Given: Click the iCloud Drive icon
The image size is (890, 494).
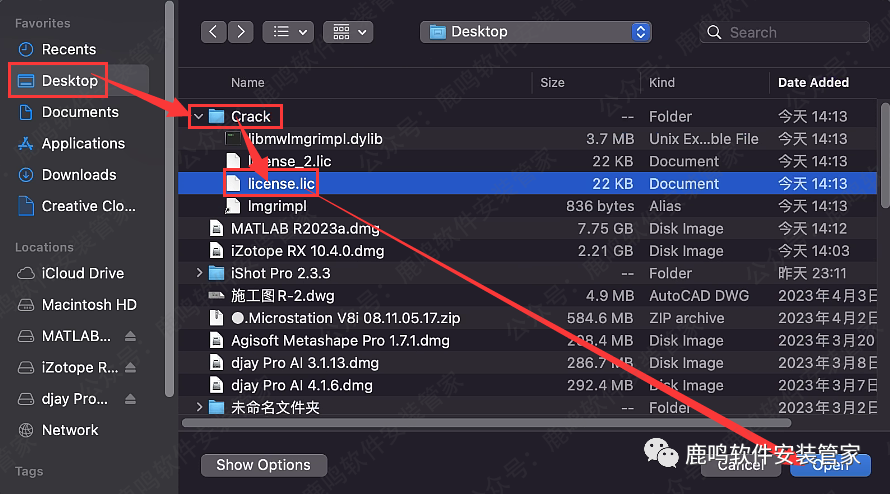Looking at the screenshot, I should pos(26,273).
